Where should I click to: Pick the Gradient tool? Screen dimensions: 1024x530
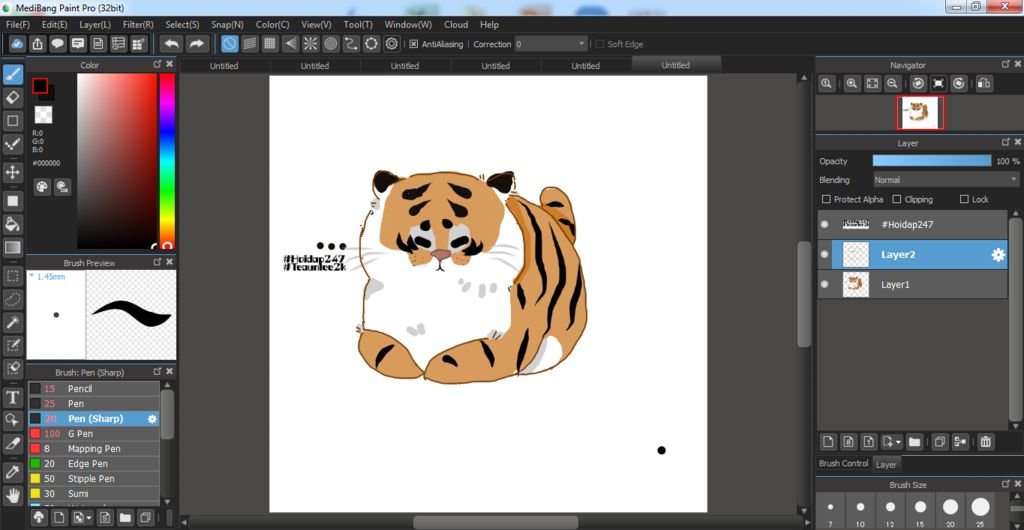point(12,248)
